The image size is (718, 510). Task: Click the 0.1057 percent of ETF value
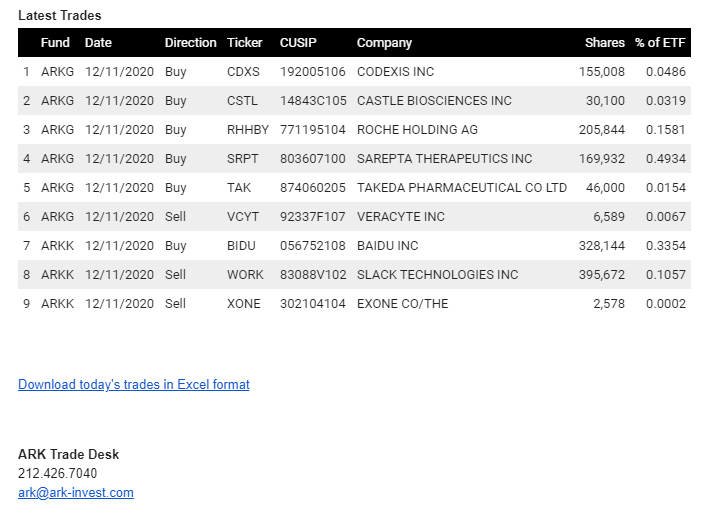666,275
